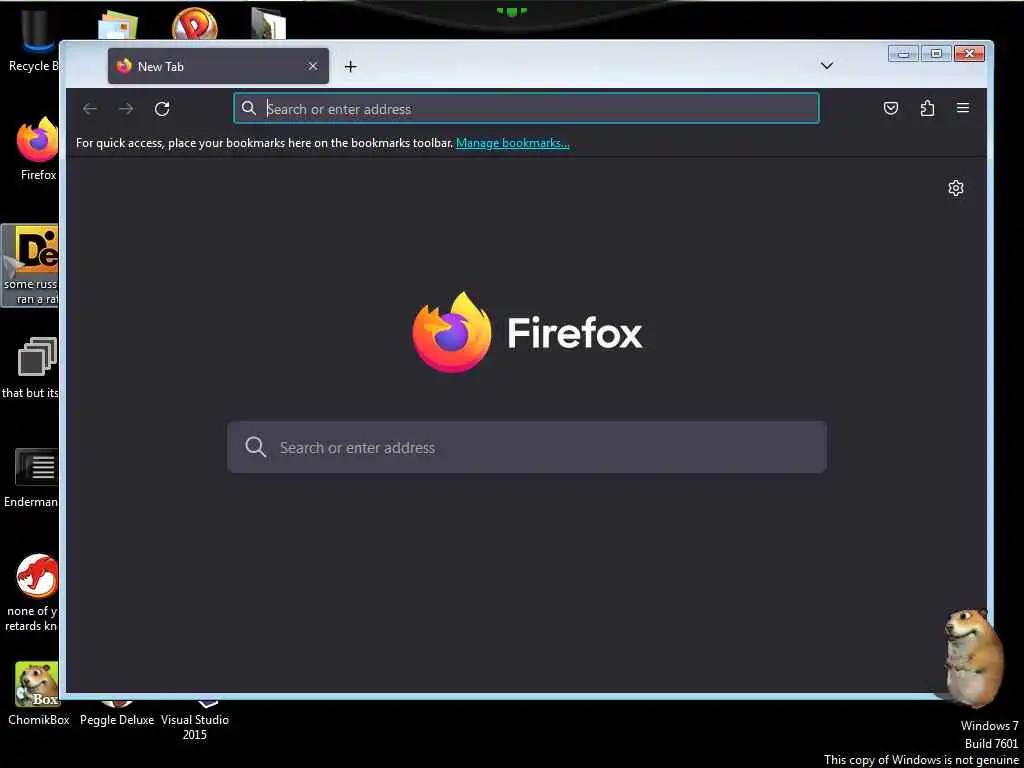The image size is (1024, 768).
Task: Click the top address bar field
Action: click(x=526, y=108)
